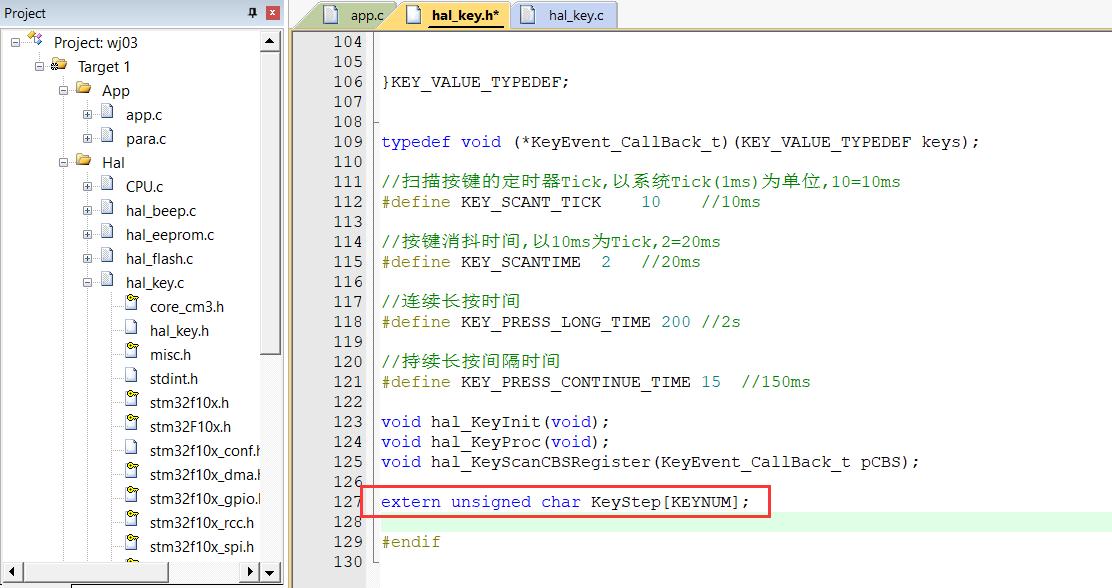Click the KEY_PRESS_LONG_TIME define line
Image resolution: width=1112 pixels, height=588 pixels.
tap(560, 322)
